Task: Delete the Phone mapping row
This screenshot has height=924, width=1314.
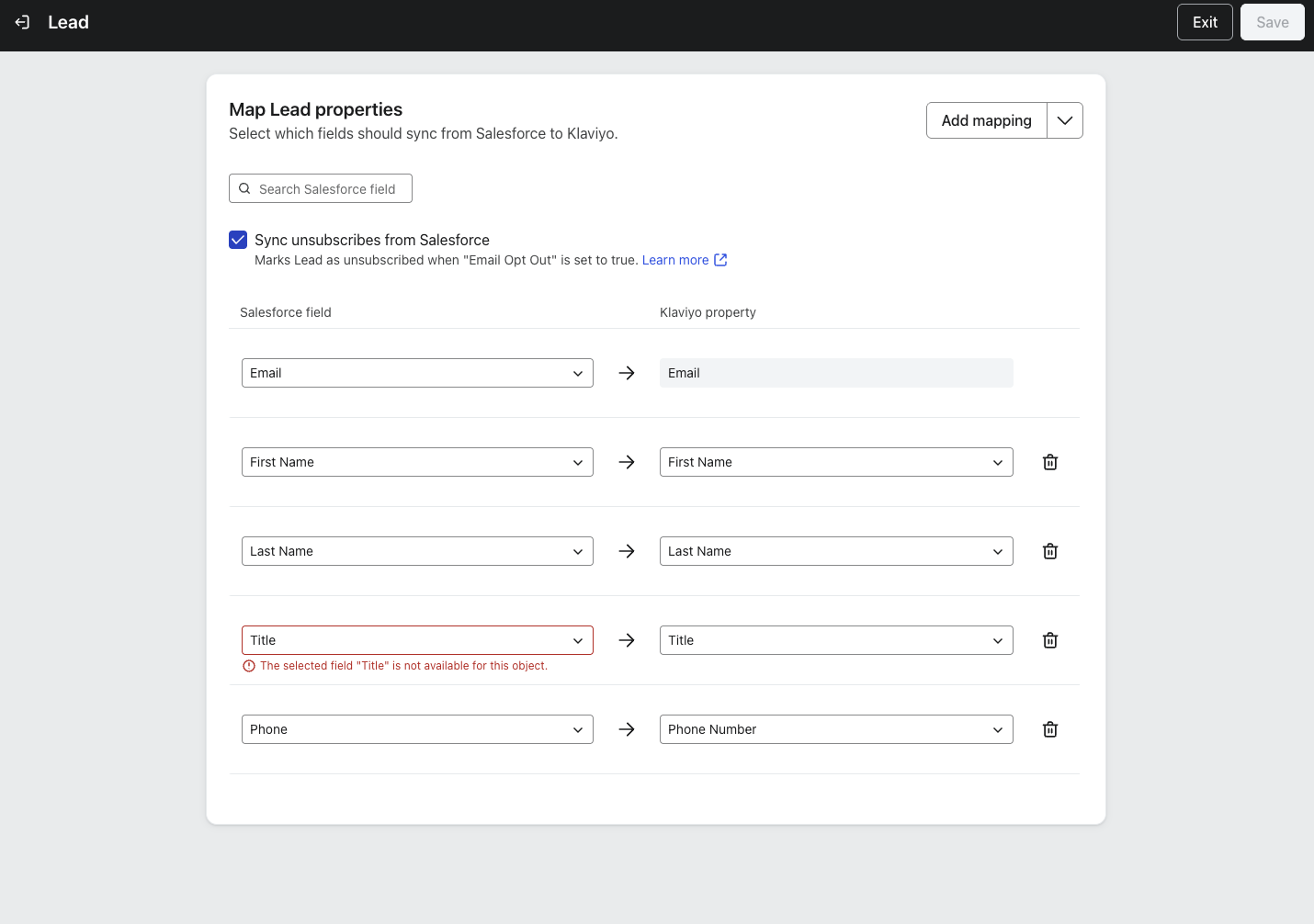Action: [1050, 729]
